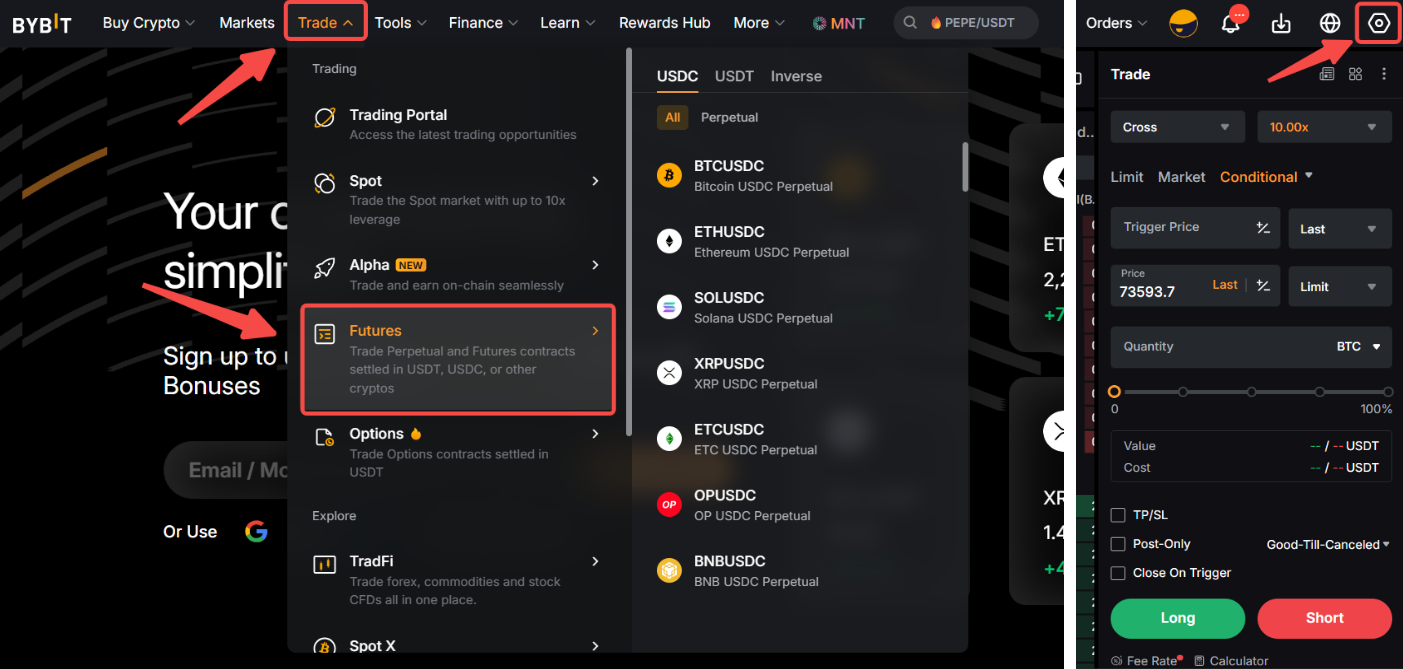Open the language globe icon
The height and width of the screenshot is (669, 1403).
(1330, 24)
